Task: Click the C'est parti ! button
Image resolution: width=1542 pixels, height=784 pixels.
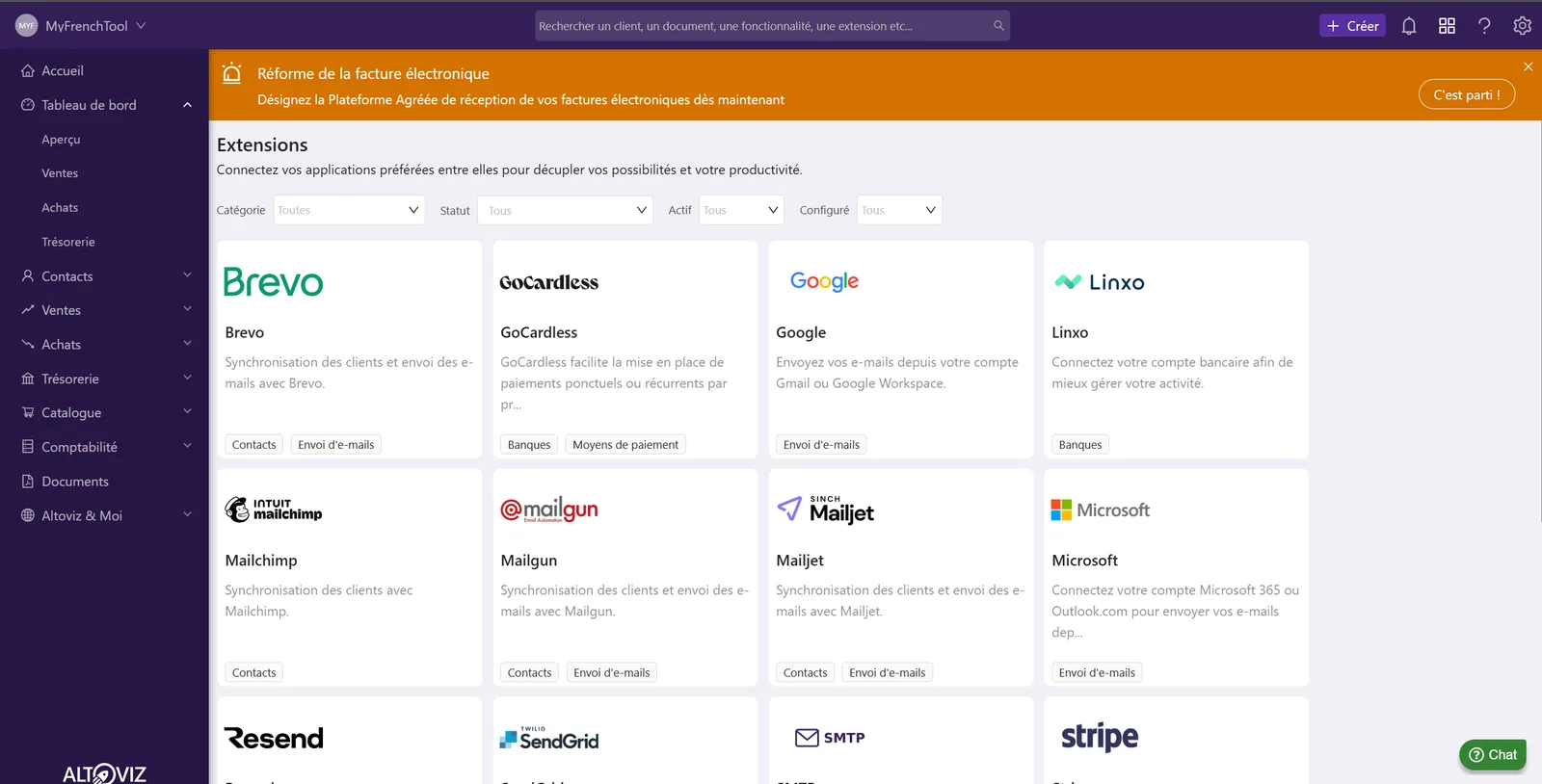Action: tap(1466, 94)
